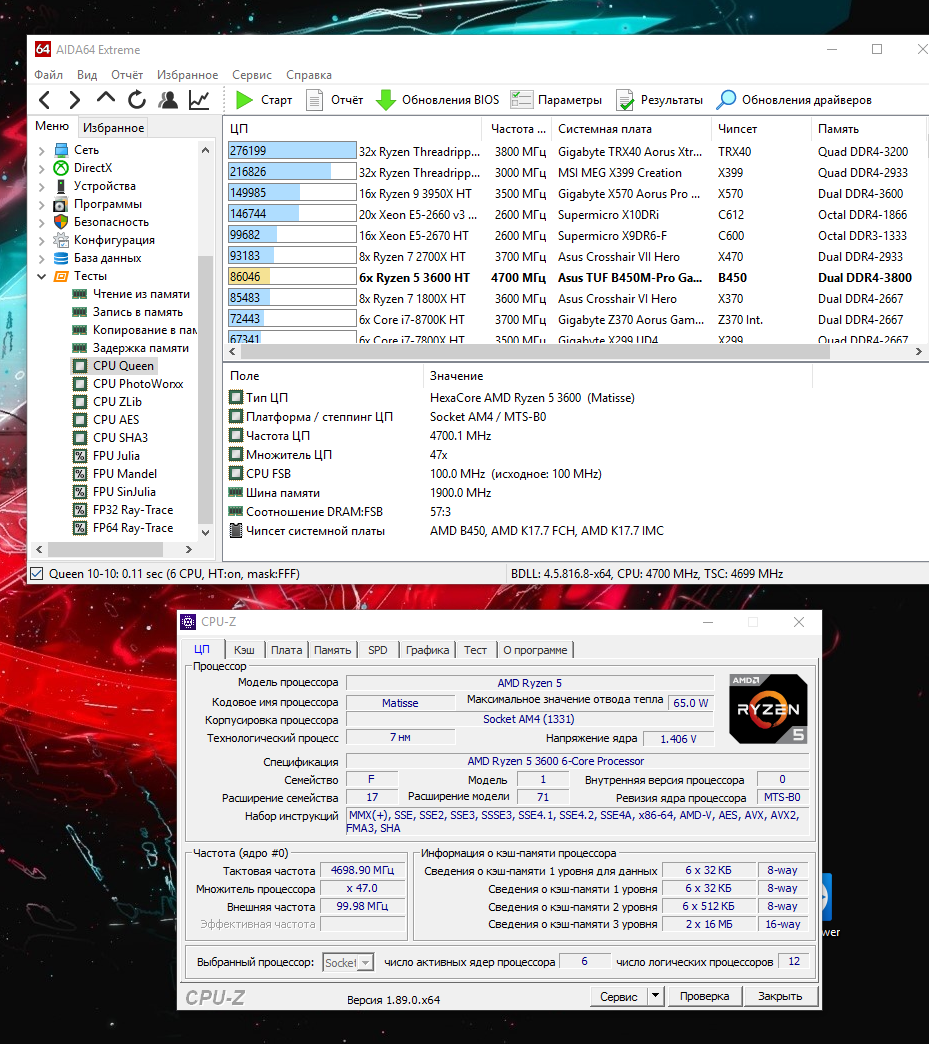Click the Память column header

tap(868, 129)
